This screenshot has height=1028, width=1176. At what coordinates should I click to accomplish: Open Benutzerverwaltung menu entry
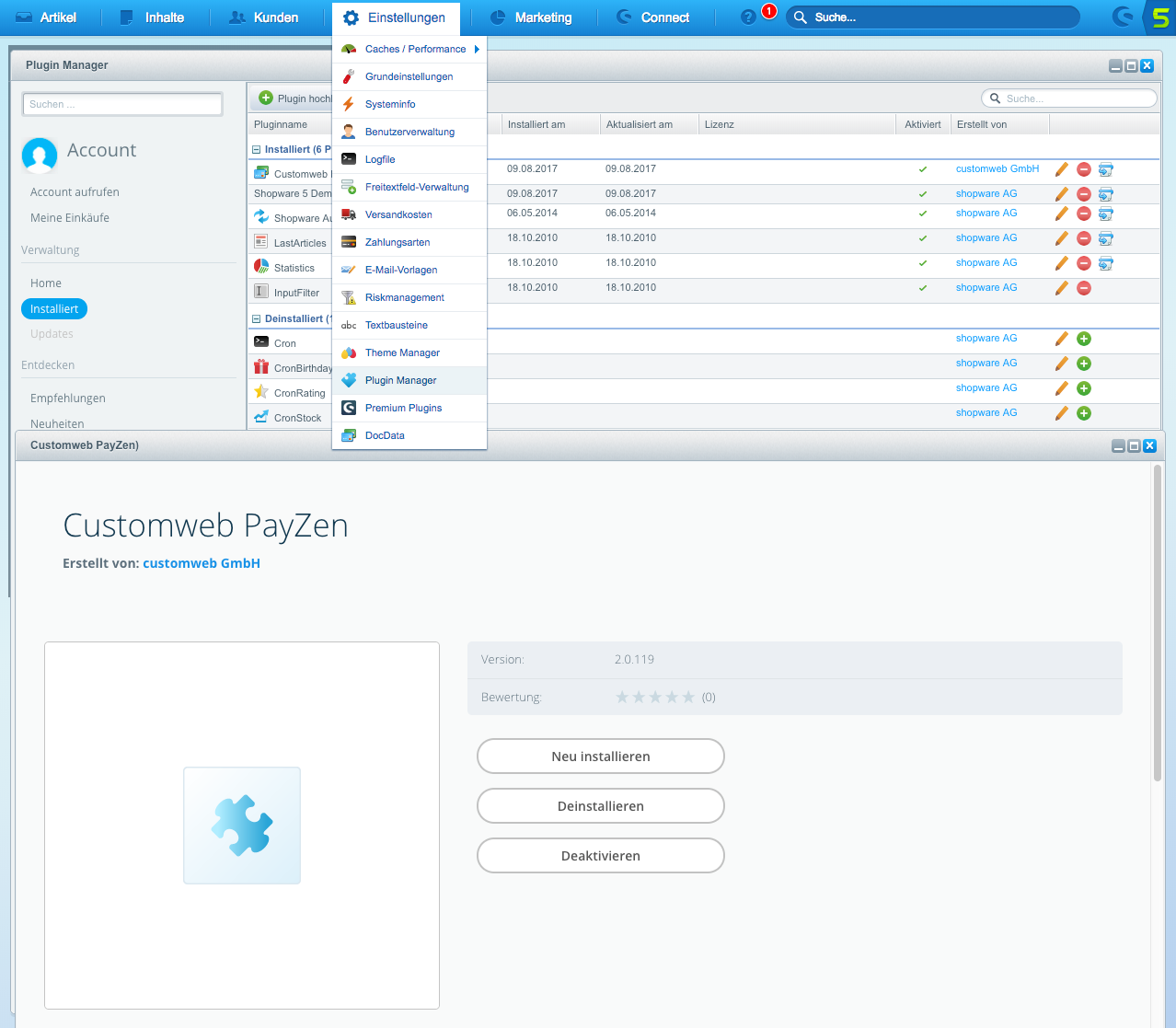(x=409, y=132)
